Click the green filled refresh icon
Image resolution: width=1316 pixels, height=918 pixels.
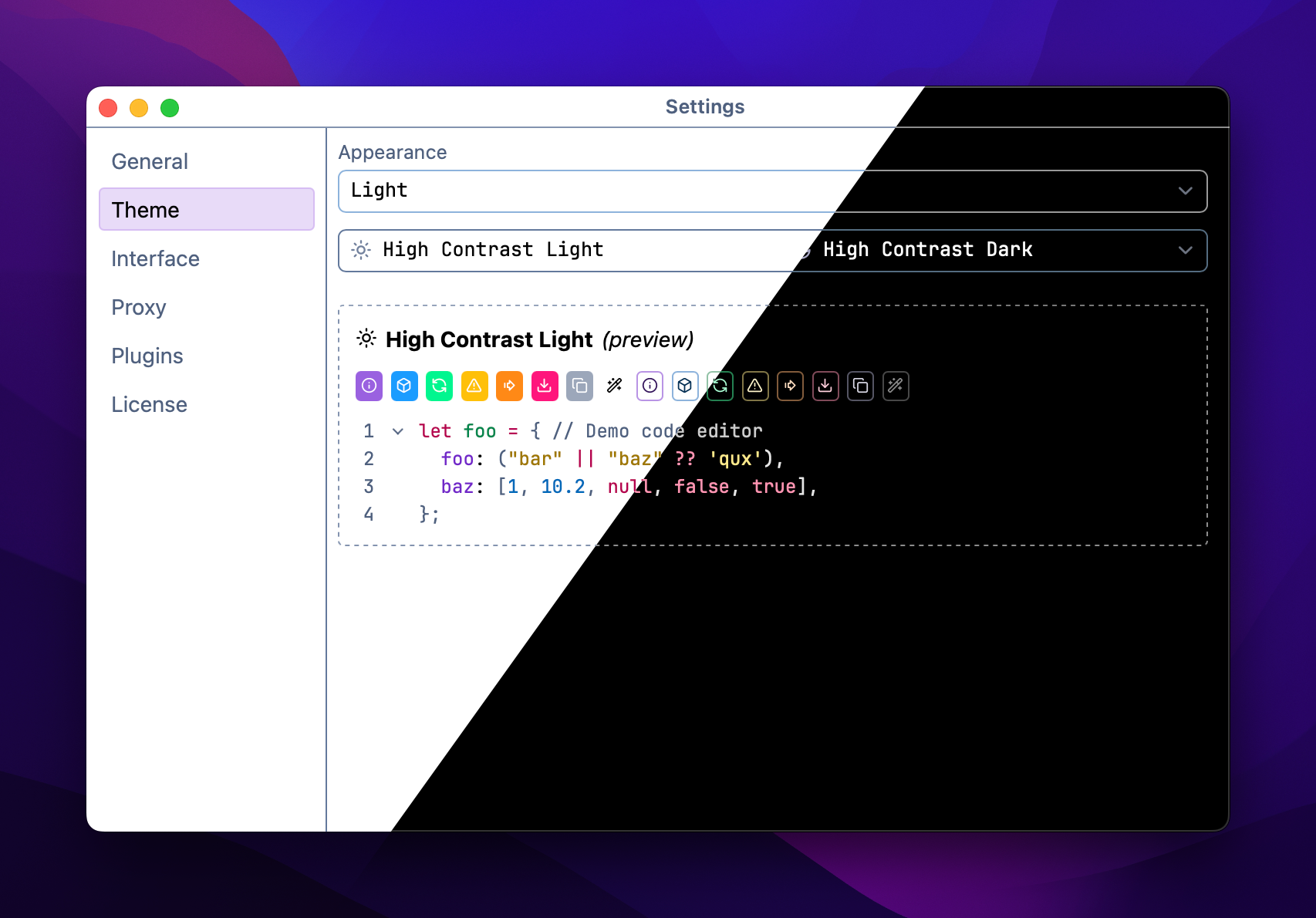coord(439,386)
